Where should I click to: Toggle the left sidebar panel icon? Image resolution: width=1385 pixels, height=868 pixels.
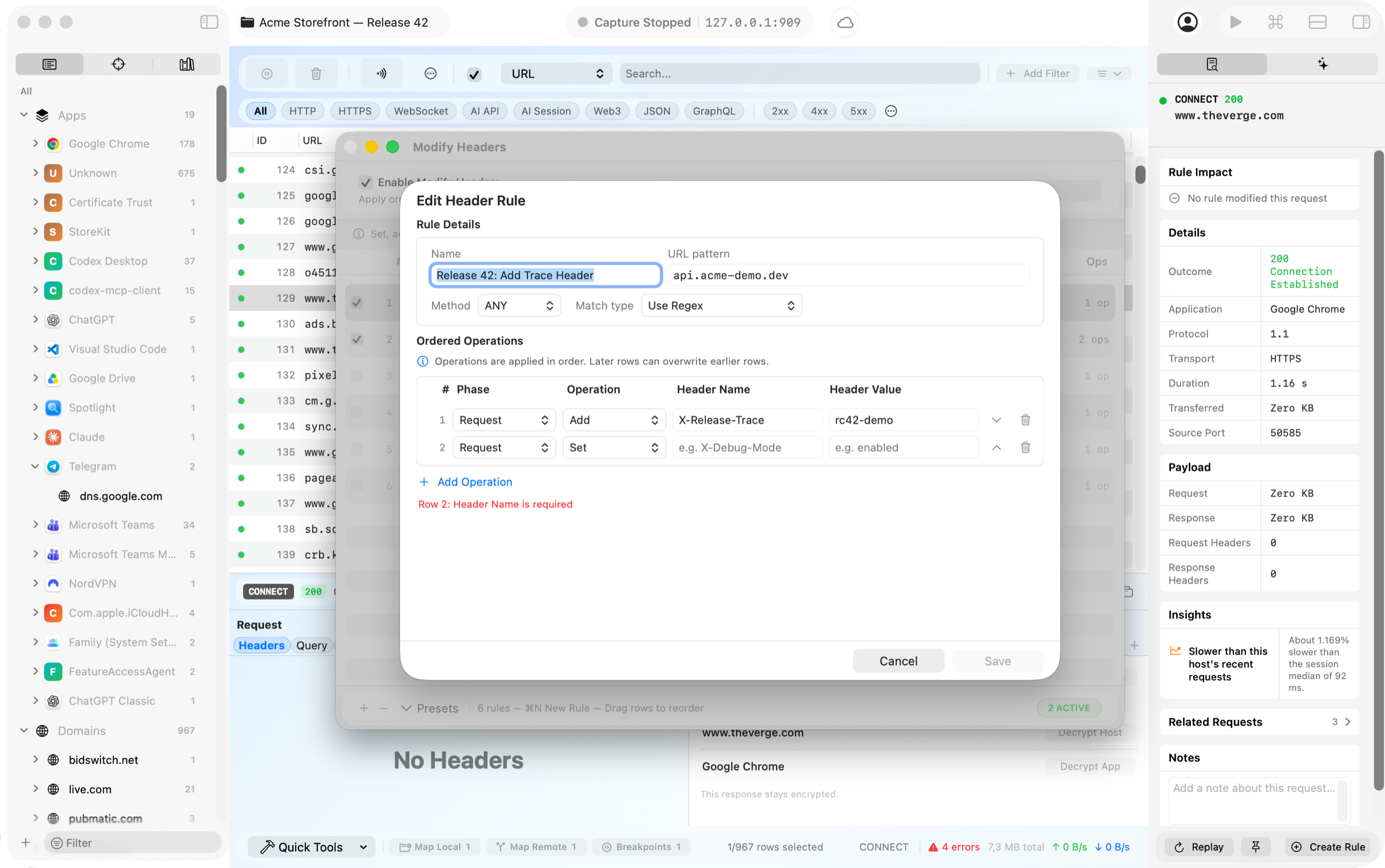209,22
